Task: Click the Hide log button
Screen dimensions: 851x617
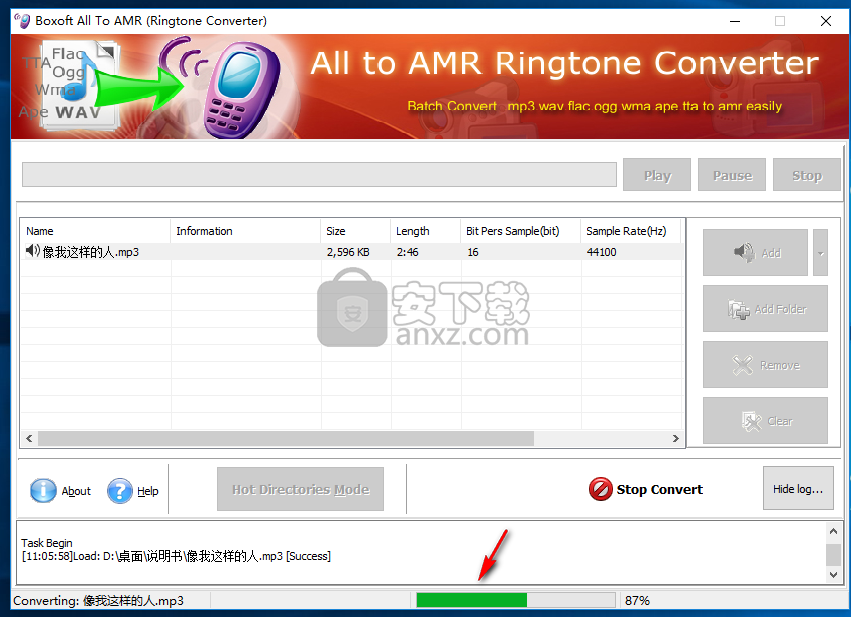Action: click(x=798, y=488)
